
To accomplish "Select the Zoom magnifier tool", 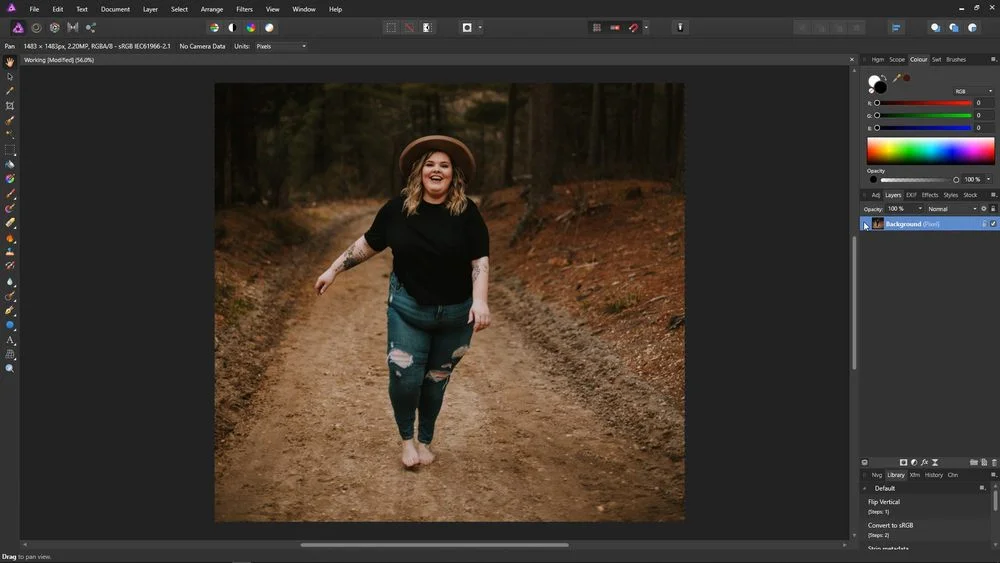I will click(x=10, y=369).
